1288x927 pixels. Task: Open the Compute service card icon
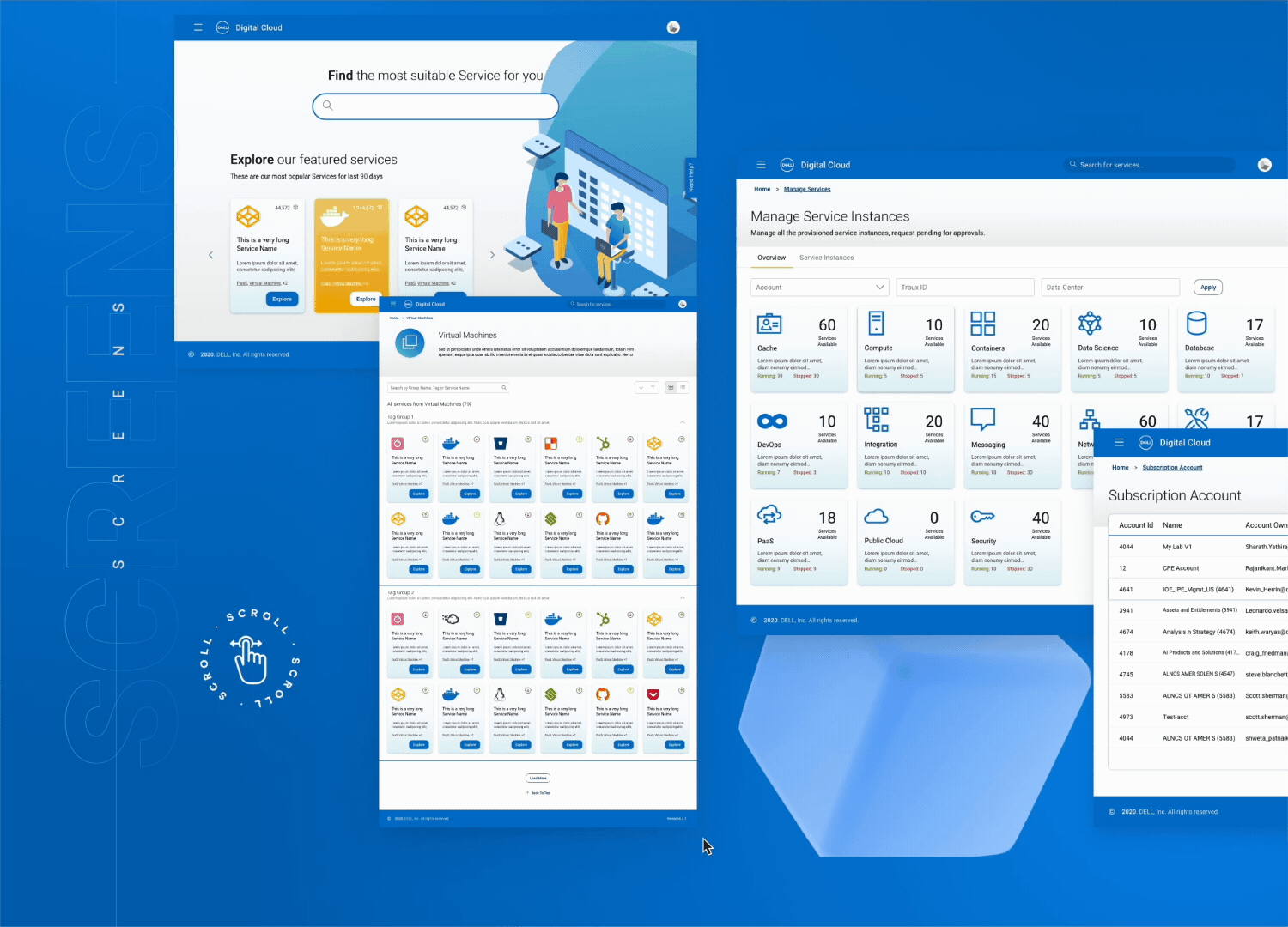[x=876, y=323]
